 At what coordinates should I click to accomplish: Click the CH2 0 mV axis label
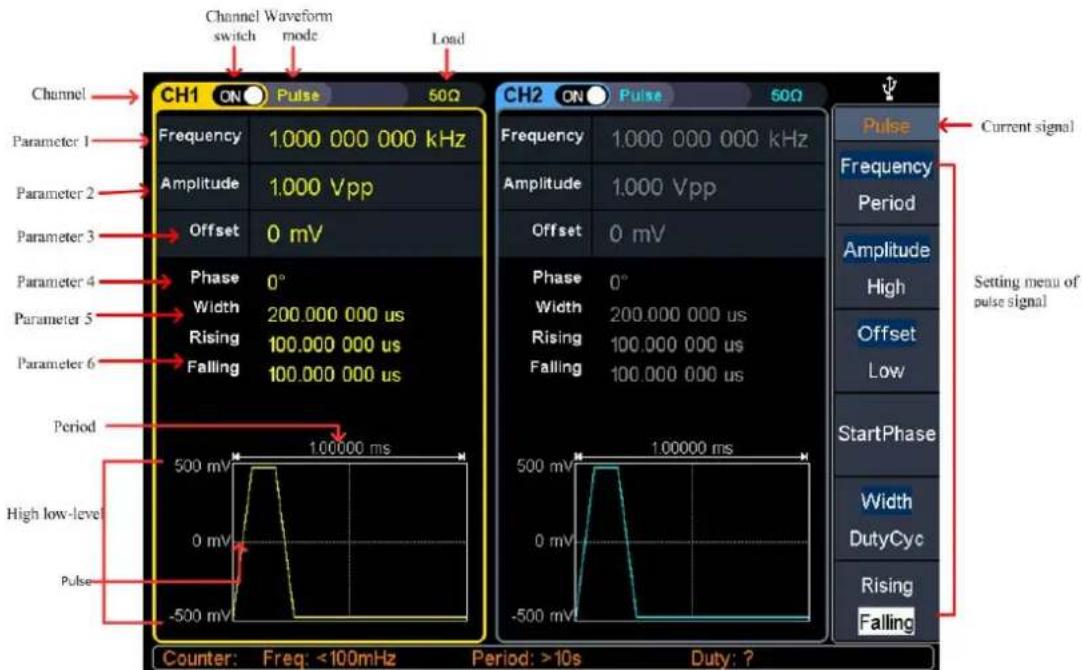coord(554,541)
